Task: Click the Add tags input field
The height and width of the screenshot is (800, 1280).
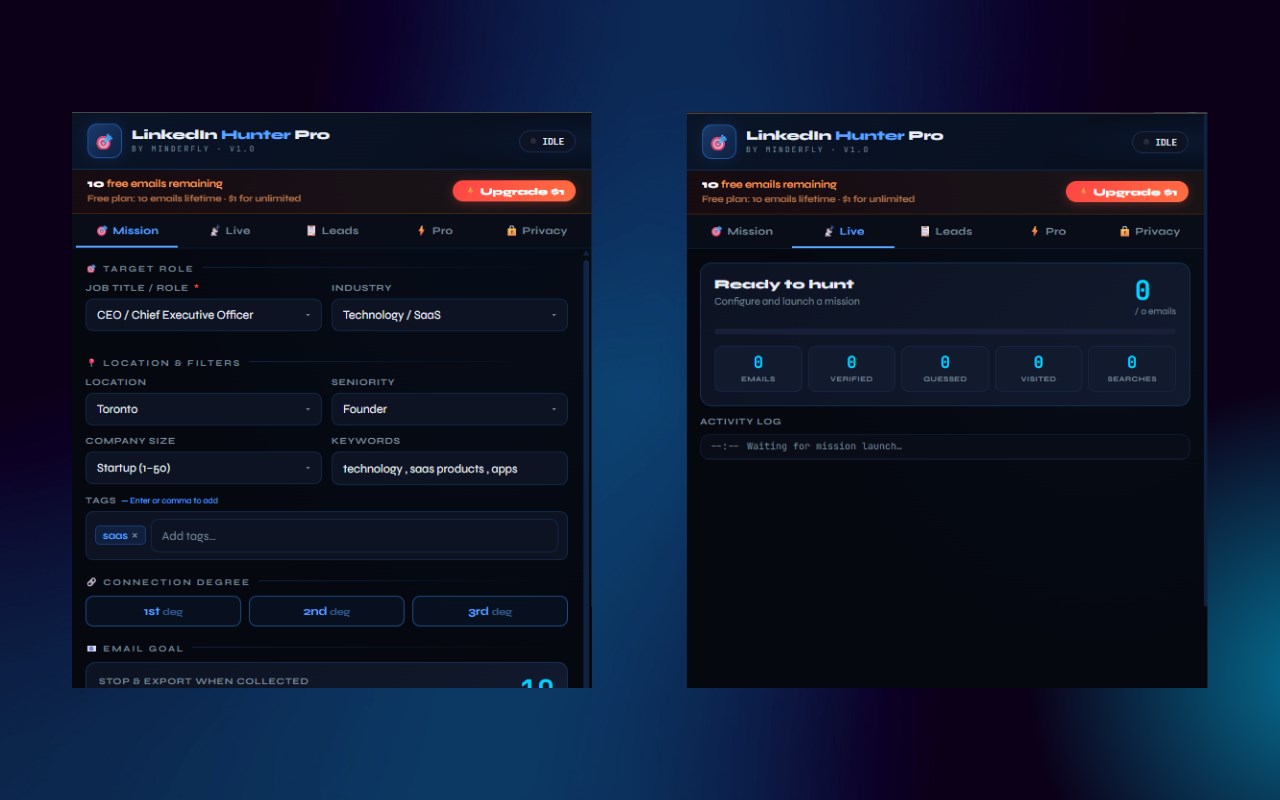Action: point(354,536)
